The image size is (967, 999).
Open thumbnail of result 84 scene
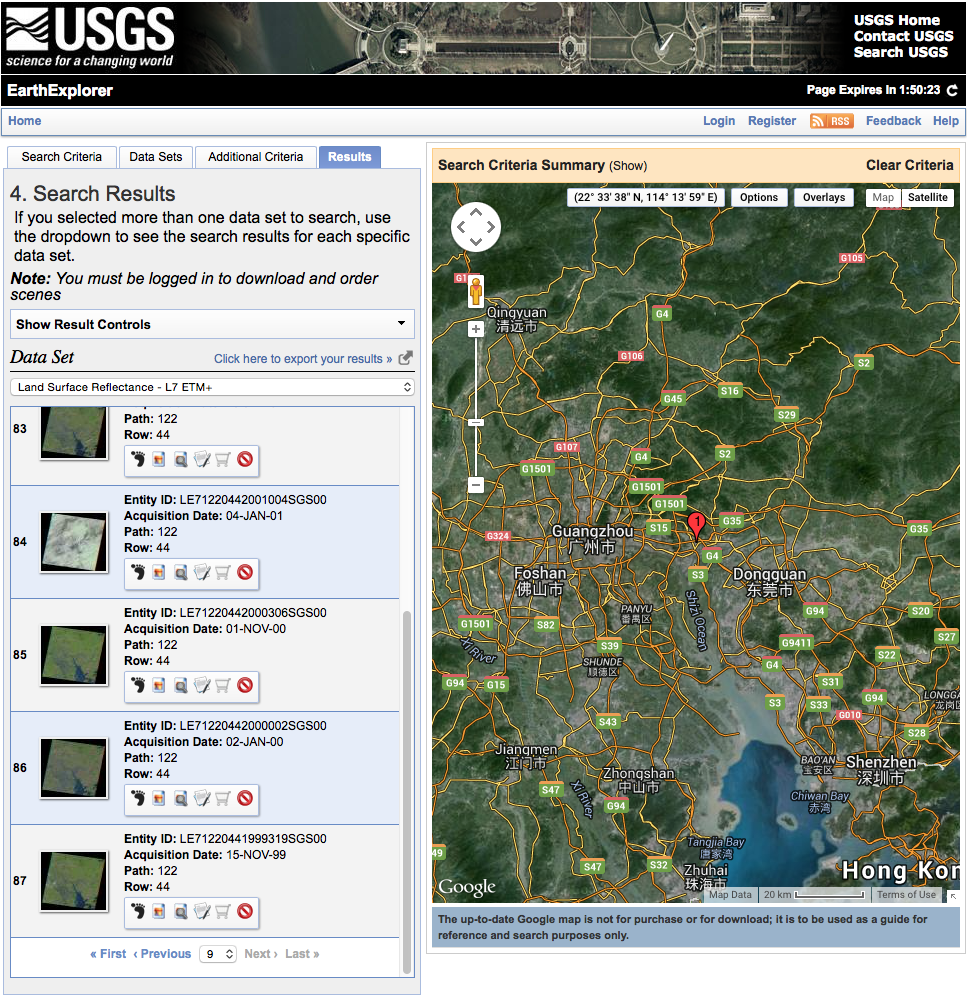[74, 542]
